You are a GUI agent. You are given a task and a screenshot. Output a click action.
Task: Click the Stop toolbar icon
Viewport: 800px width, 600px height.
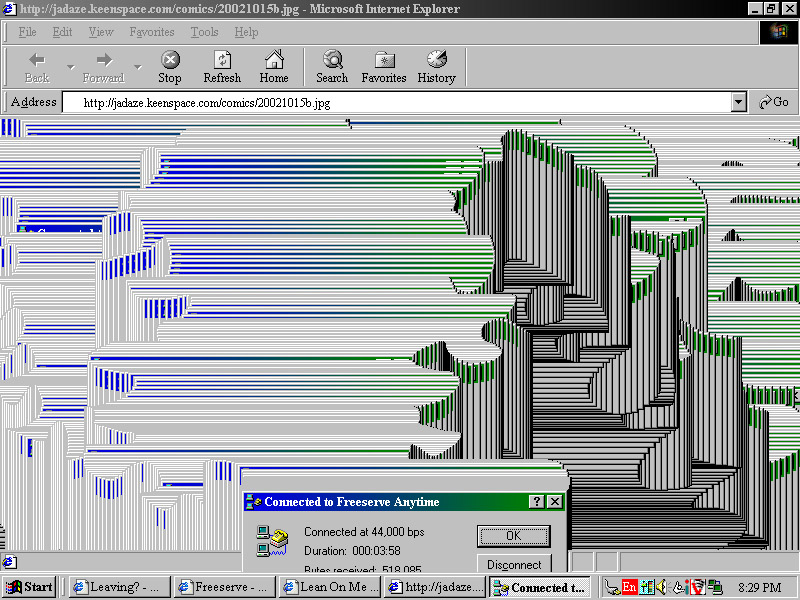[170, 66]
